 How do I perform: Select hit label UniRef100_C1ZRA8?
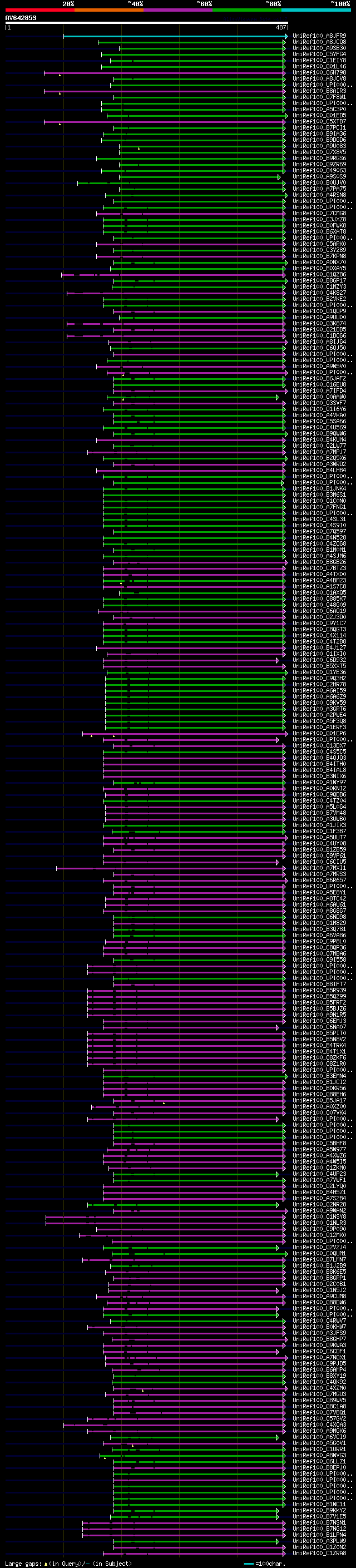coord(319,1554)
